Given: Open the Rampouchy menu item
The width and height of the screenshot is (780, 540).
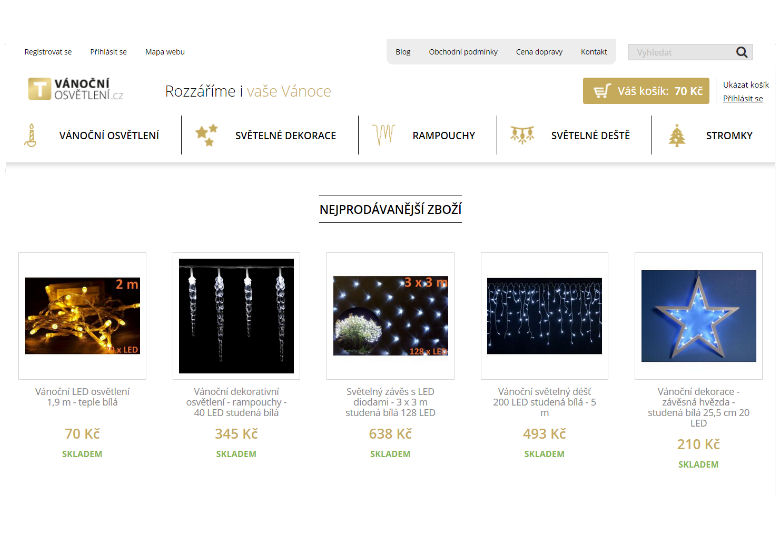Looking at the screenshot, I should (443, 136).
